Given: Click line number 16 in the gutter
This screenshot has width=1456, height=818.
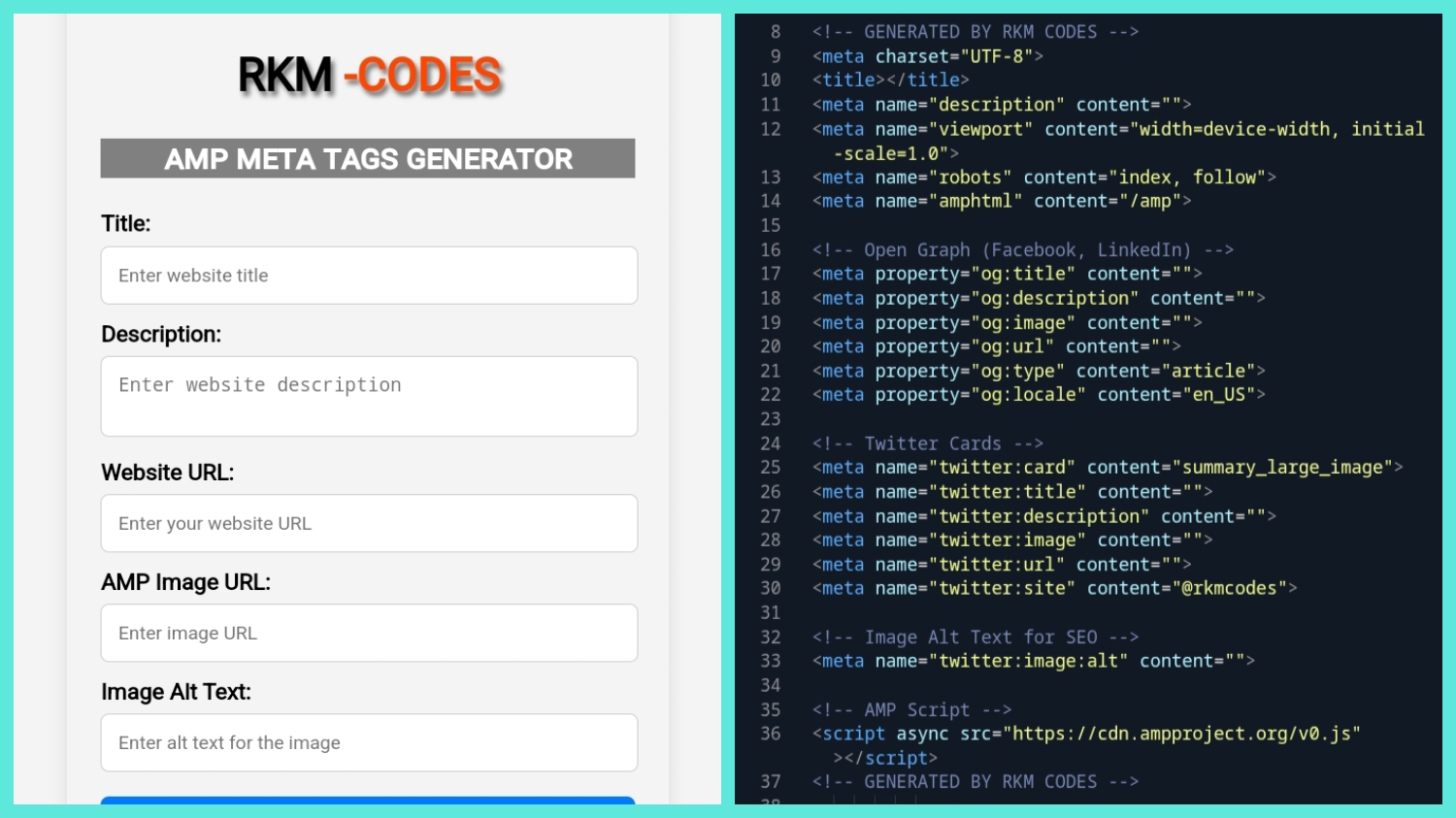Looking at the screenshot, I should pos(771,250).
